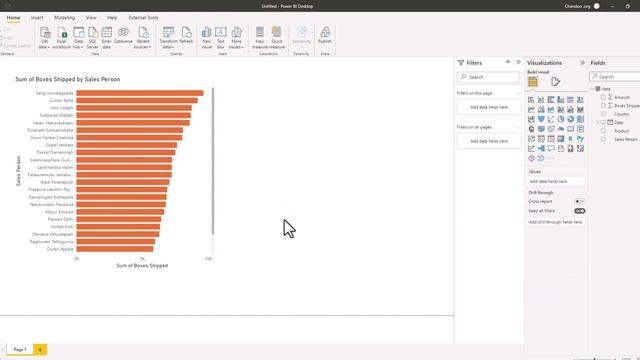Click 'Add drill-through fields here' well
The height and width of the screenshot is (360, 640).
(556, 222)
